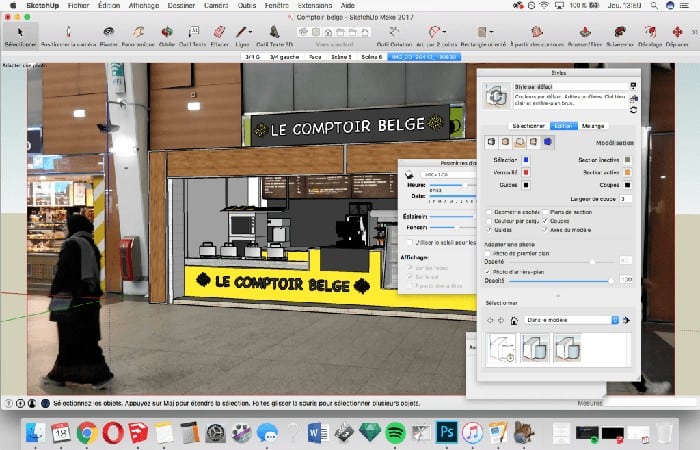The width and height of the screenshot is (700, 450).
Task: Edit the Largeur de coupe value field
Action: click(625, 199)
